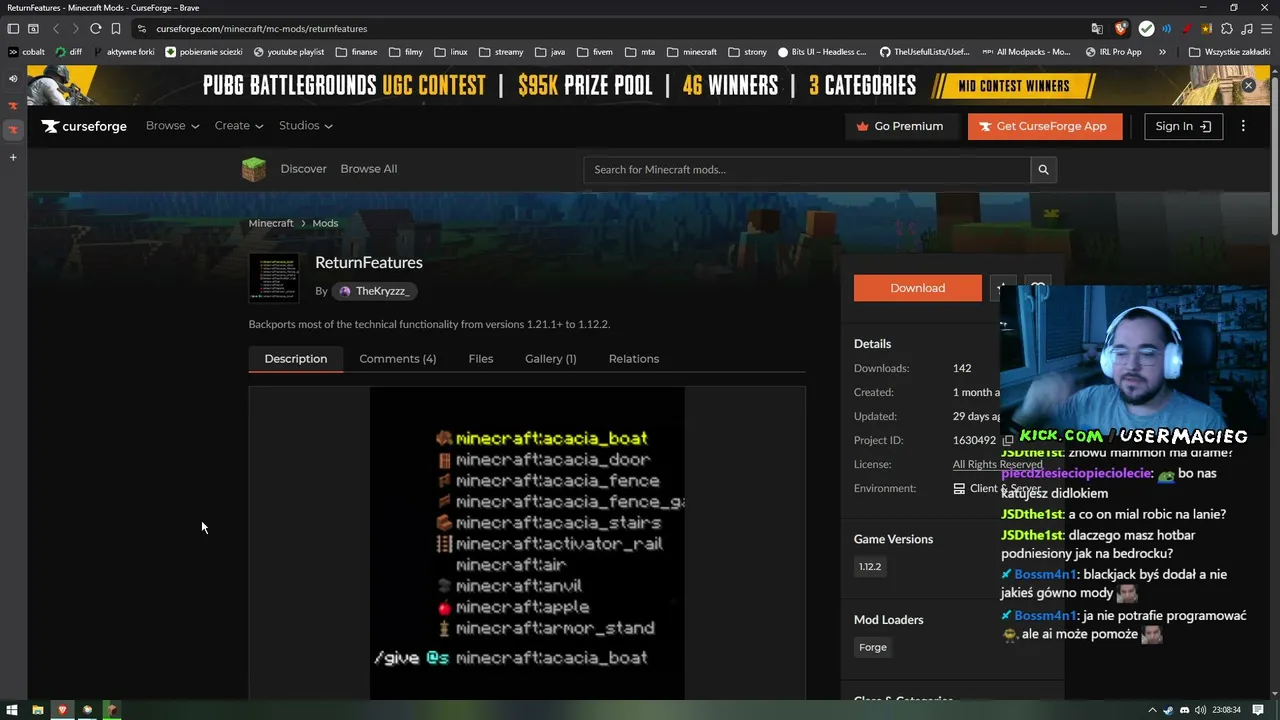Click the translate page icon
This screenshot has height=720, width=1280.
click(1097, 29)
